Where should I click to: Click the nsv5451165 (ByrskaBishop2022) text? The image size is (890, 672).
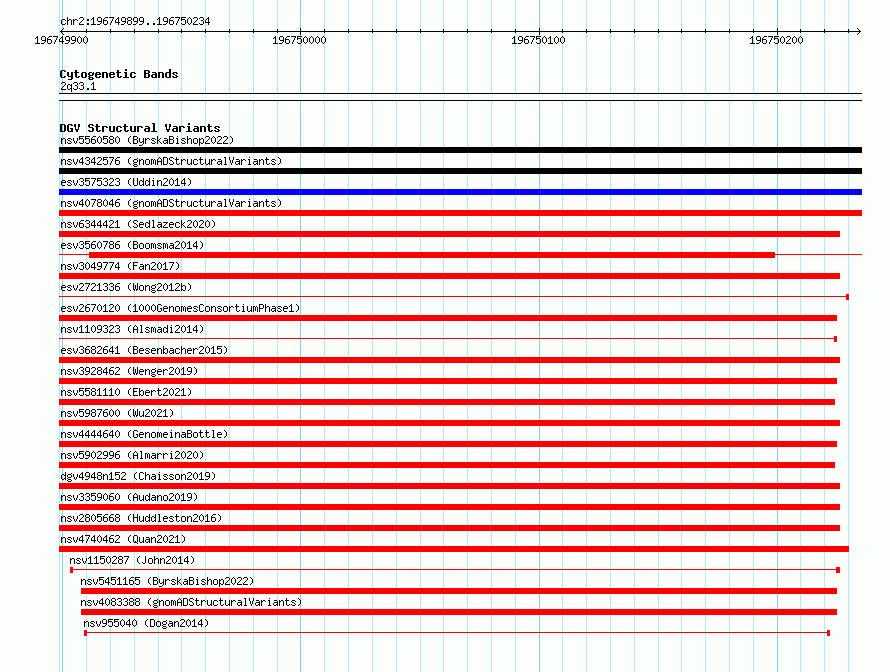click(x=167, y=581)
